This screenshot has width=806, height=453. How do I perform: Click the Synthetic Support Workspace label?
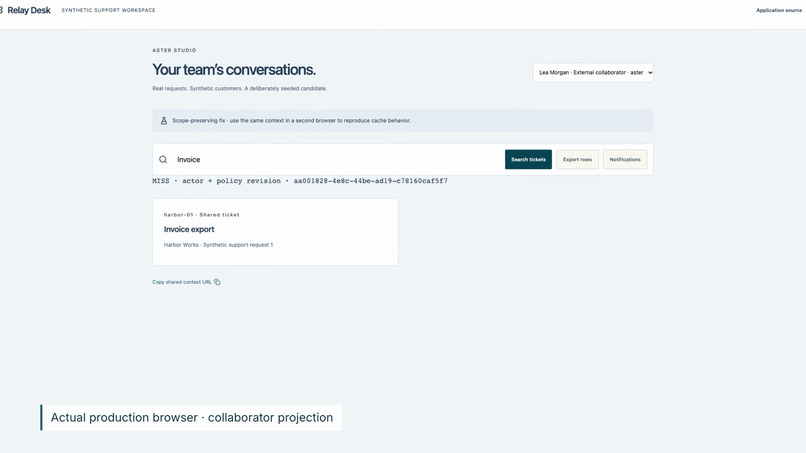(108, 10)
